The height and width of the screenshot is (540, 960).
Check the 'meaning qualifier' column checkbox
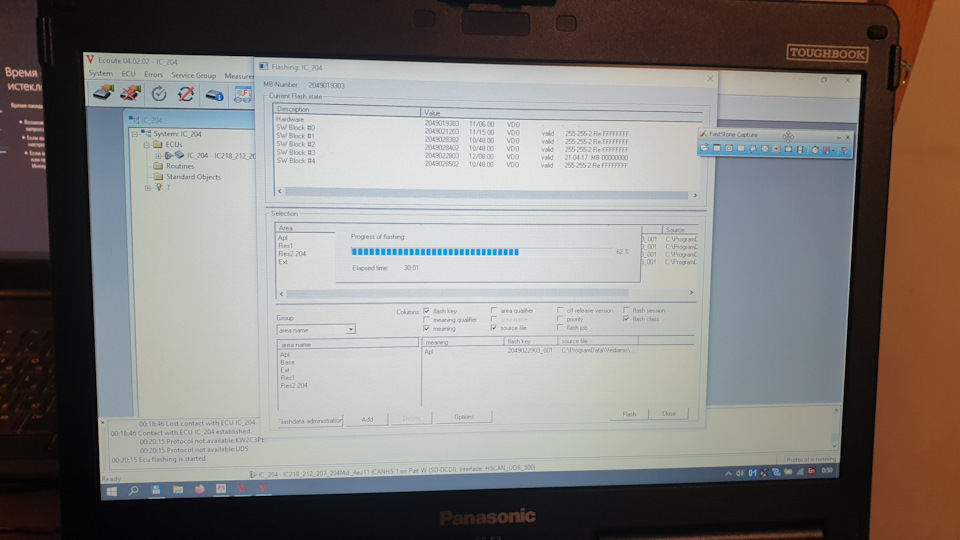(427, 320)
